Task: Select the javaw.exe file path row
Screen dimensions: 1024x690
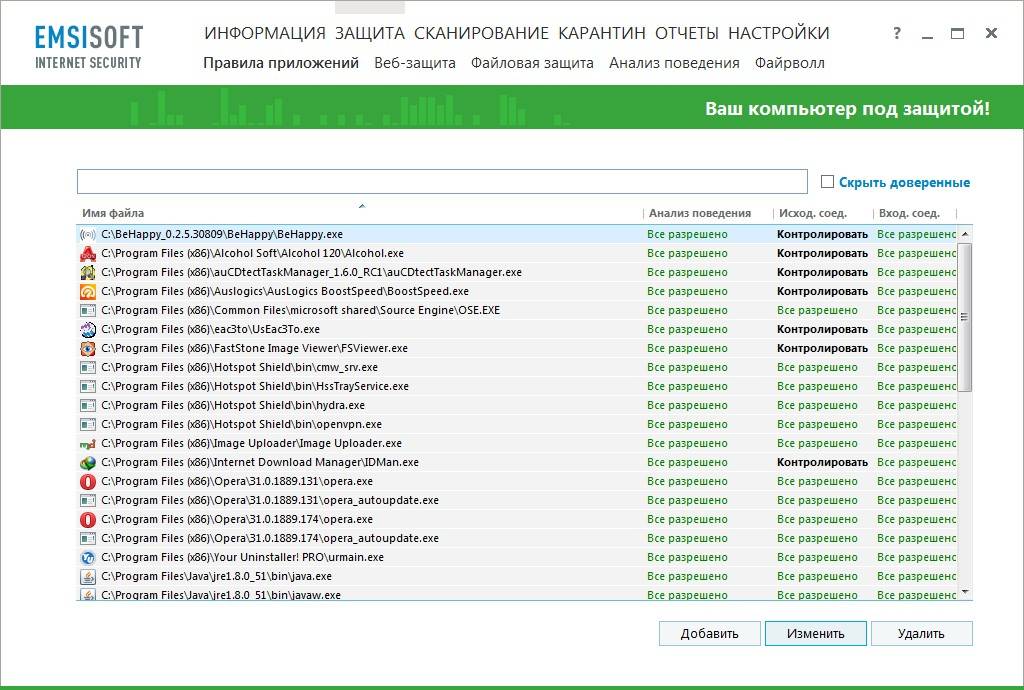Action: tap(221, 595)
